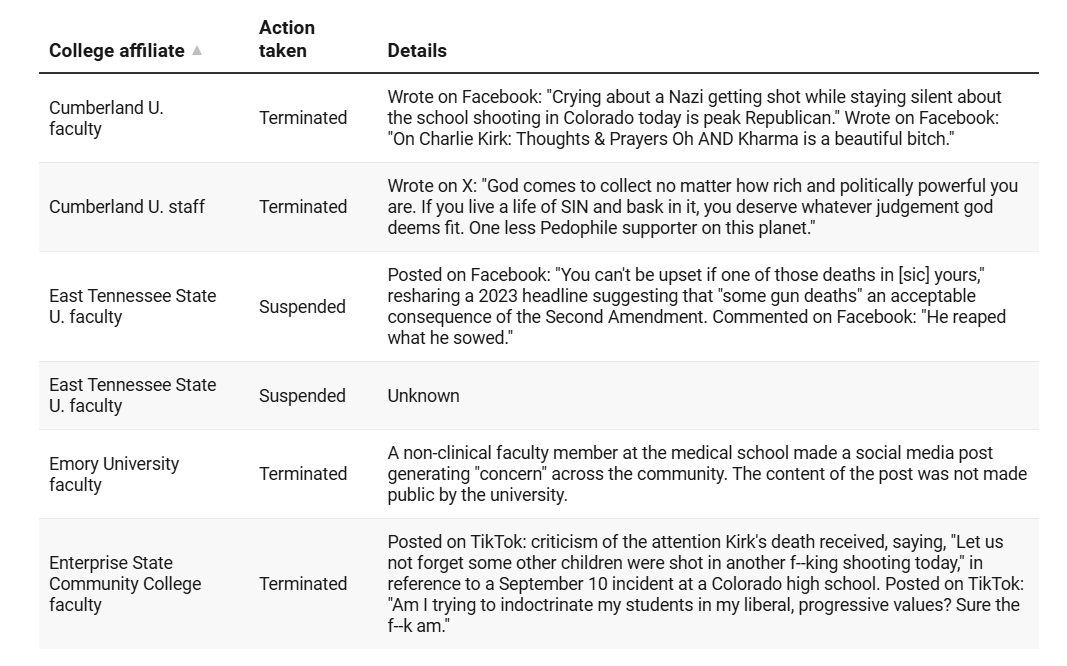Select the Emory University faculty cell

(114, 473)
